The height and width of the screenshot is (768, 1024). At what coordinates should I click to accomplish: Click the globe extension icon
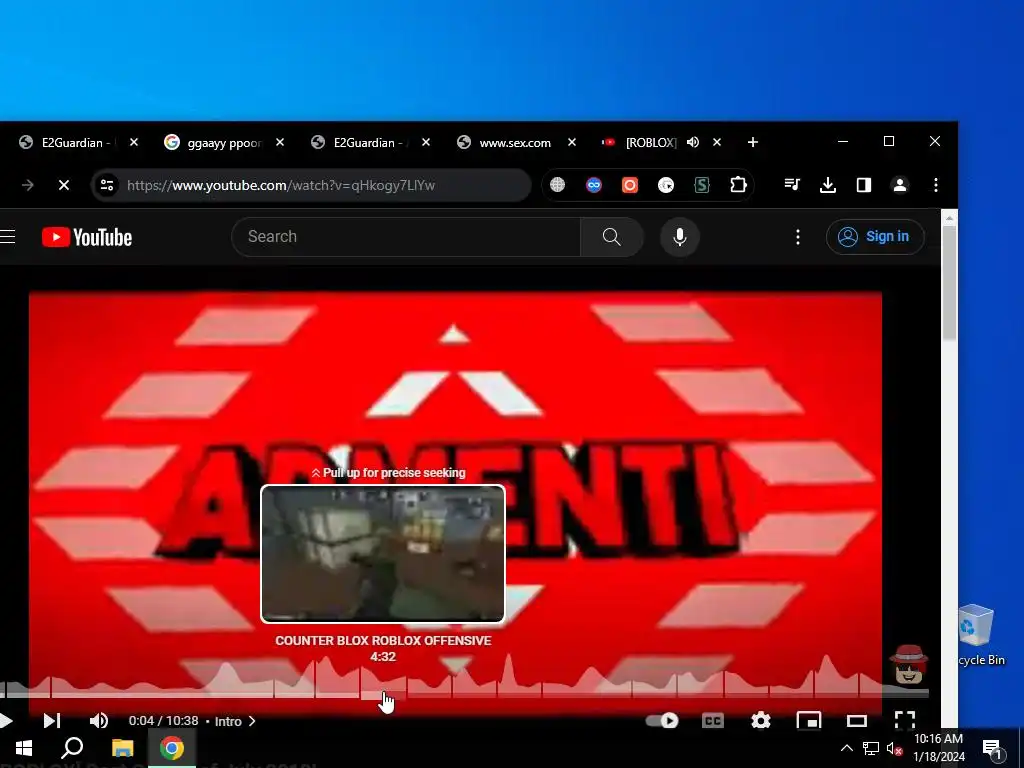click(x=557, y=185)
